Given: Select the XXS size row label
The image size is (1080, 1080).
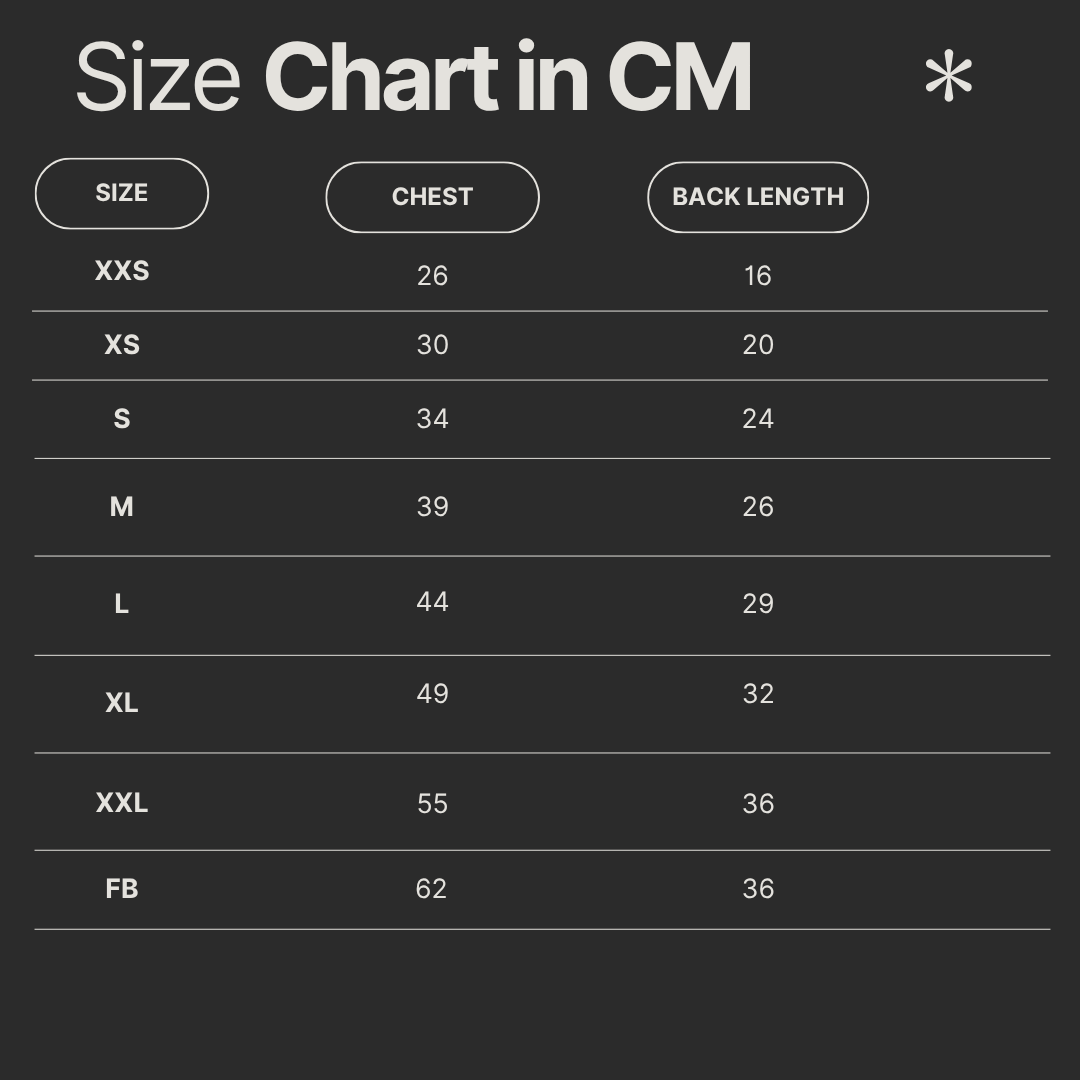Looking at the screenshot, I should 122,271.
